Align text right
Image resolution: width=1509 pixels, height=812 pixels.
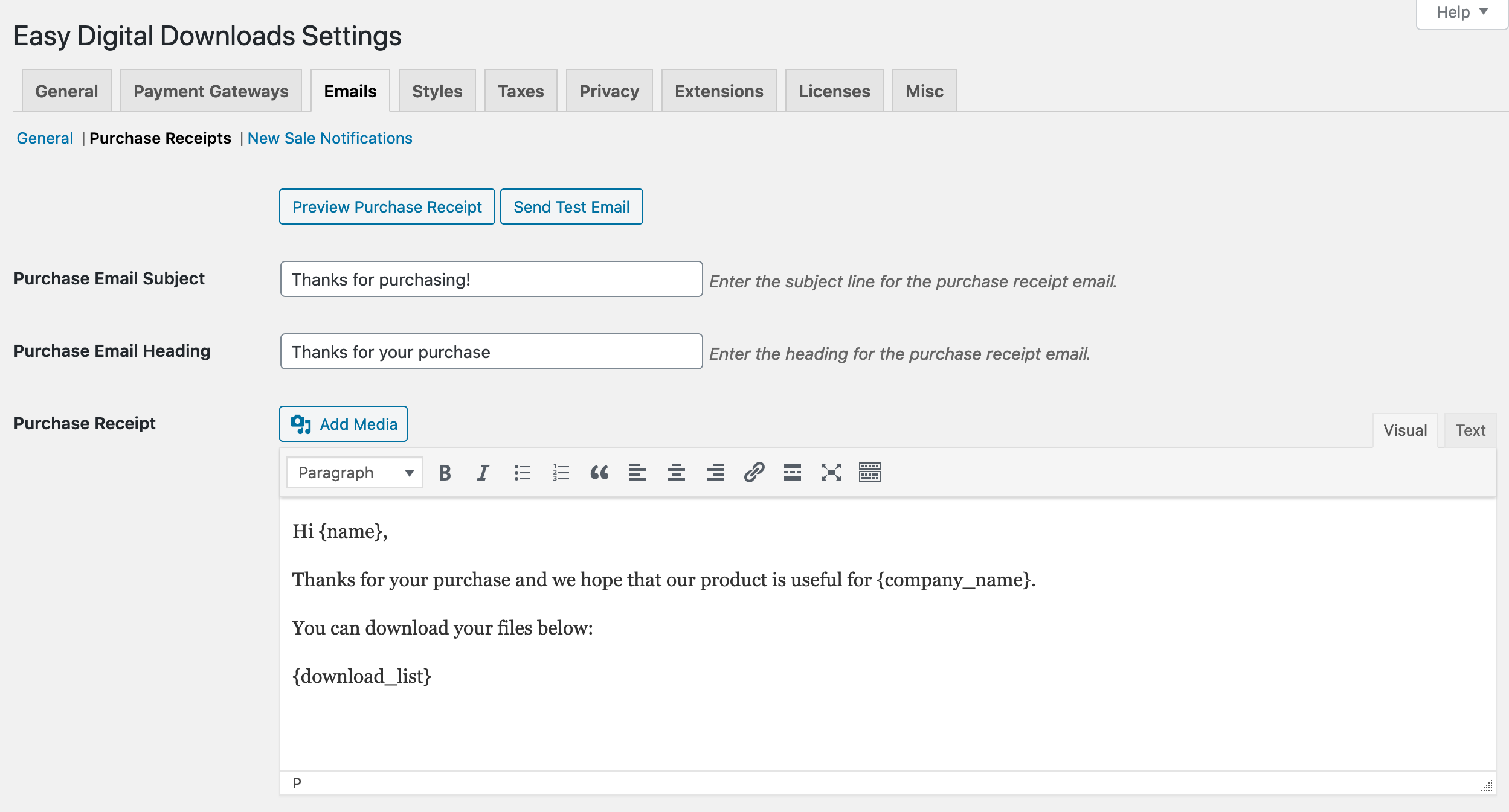point(715,473)
